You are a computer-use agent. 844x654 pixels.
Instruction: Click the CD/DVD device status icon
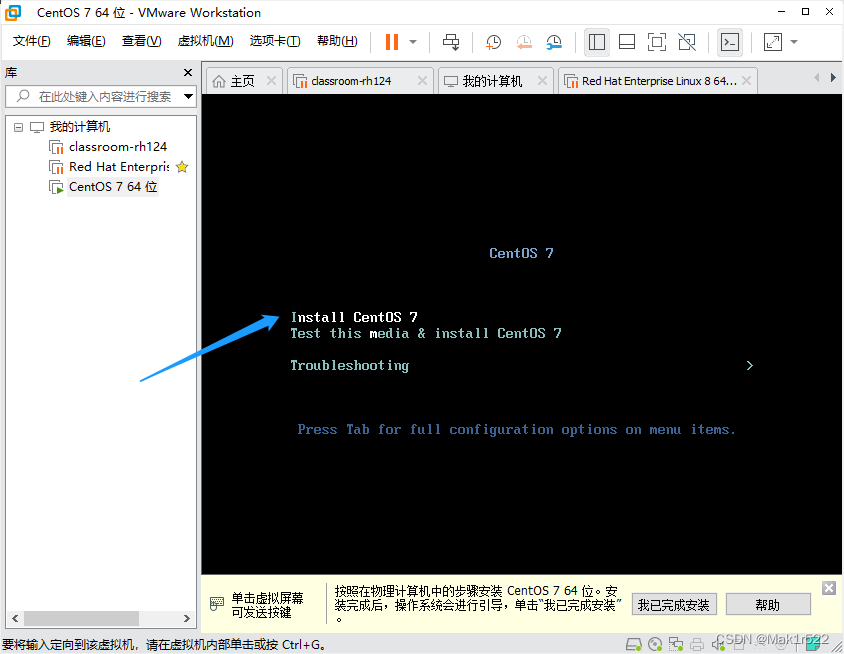tap(655, 644)
